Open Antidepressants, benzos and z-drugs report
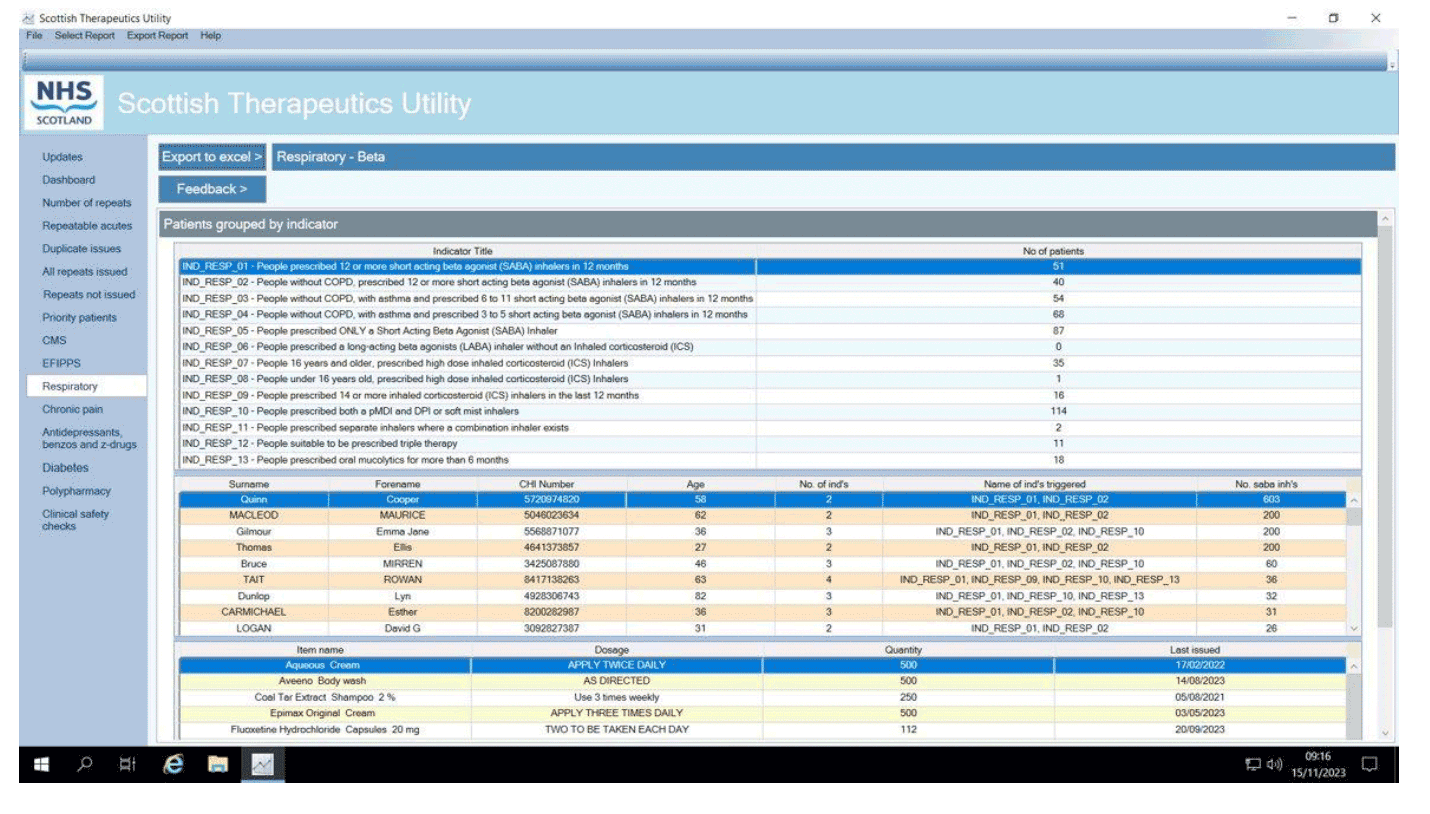The image size is (1430, 814). (87, 438)
